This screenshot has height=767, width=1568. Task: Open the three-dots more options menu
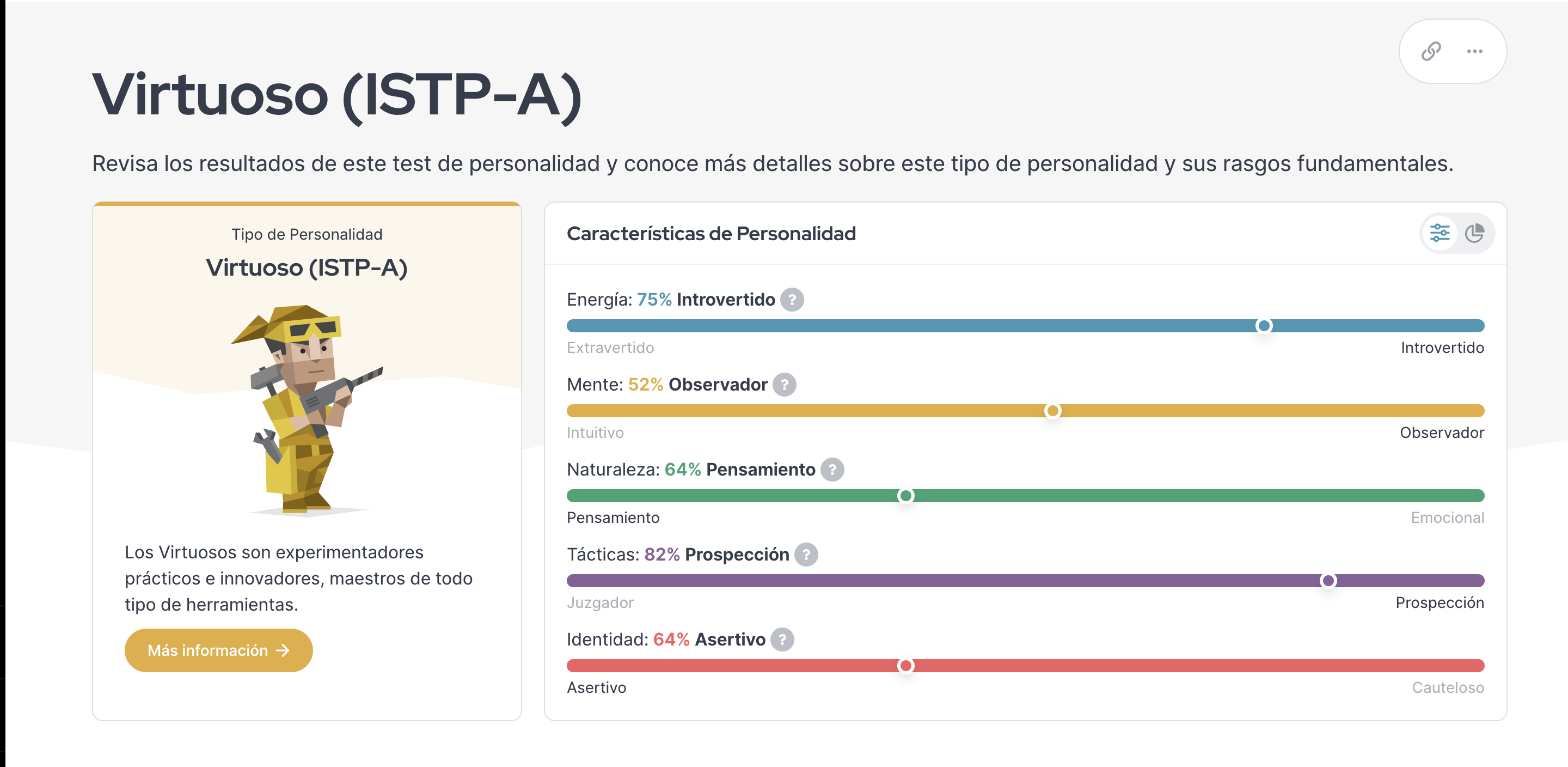coord(1474,51)
